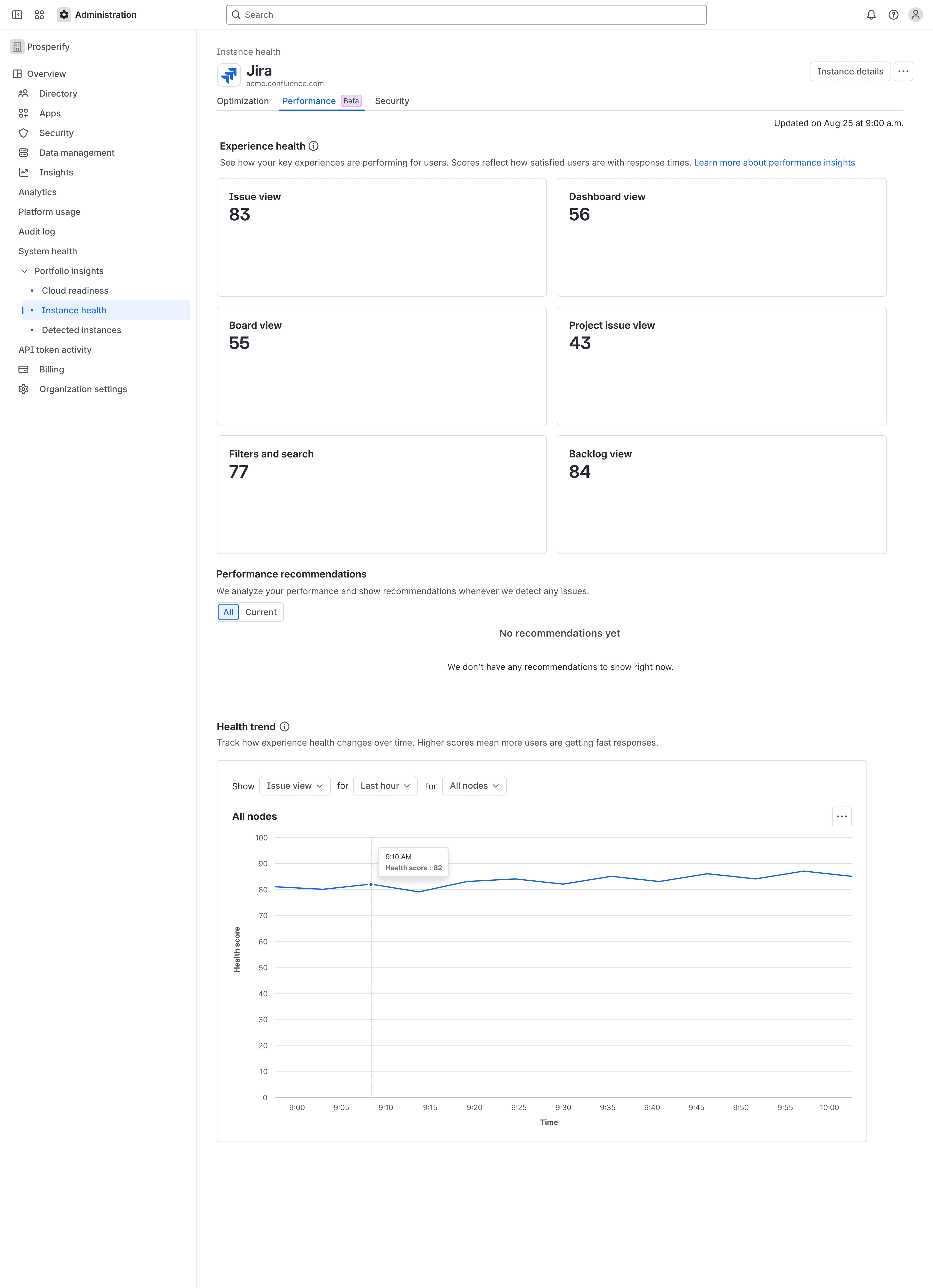The image size is (933, 1288).
Task: Open the notifications bell
Action: pyautogui.click(x=871, y=15)
